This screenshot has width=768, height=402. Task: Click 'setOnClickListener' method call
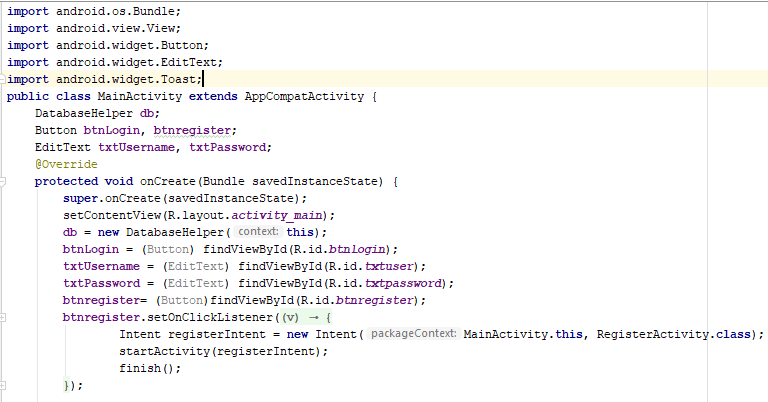(210, 317)
